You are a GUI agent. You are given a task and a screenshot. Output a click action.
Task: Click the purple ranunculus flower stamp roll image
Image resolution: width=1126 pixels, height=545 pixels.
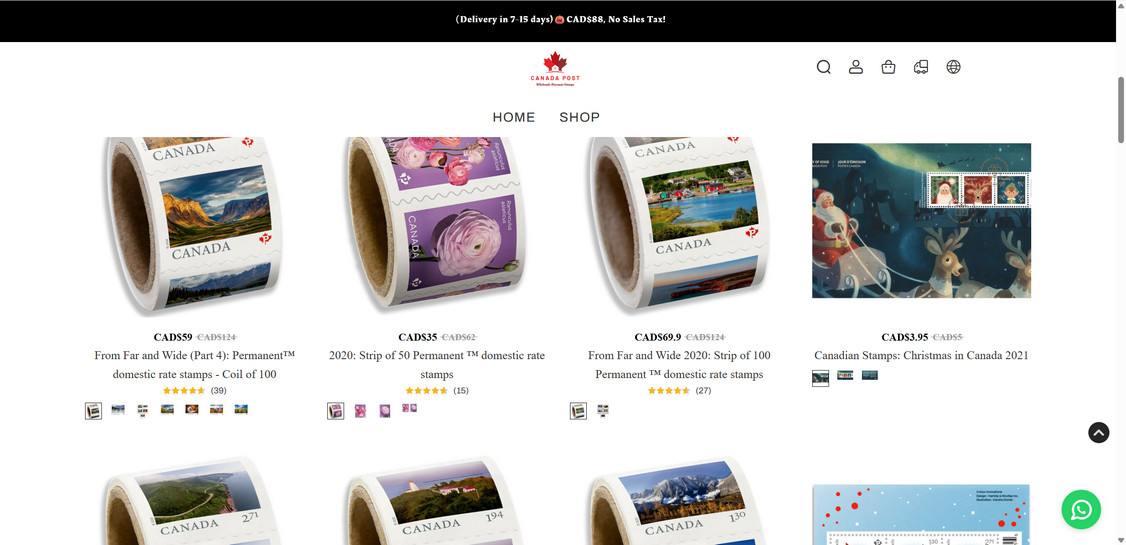(x=437, y=225)
